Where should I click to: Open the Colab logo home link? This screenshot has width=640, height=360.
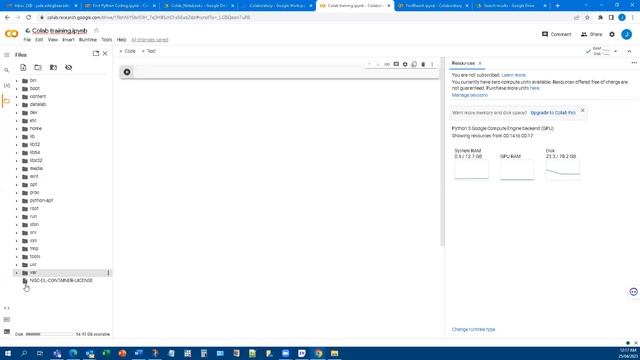pyautogui.click(x=11, y=34)
